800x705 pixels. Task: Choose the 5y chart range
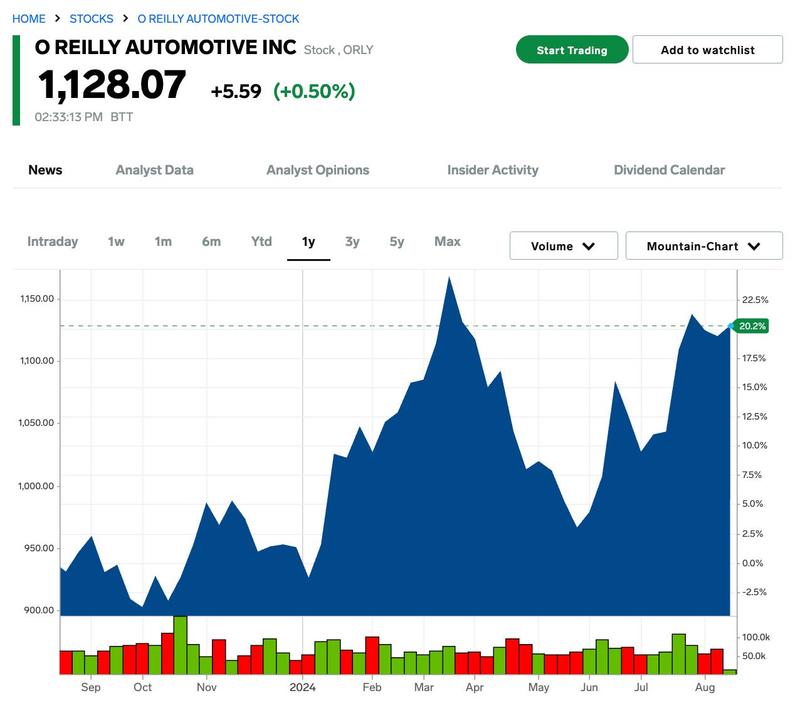click(397, 241)
